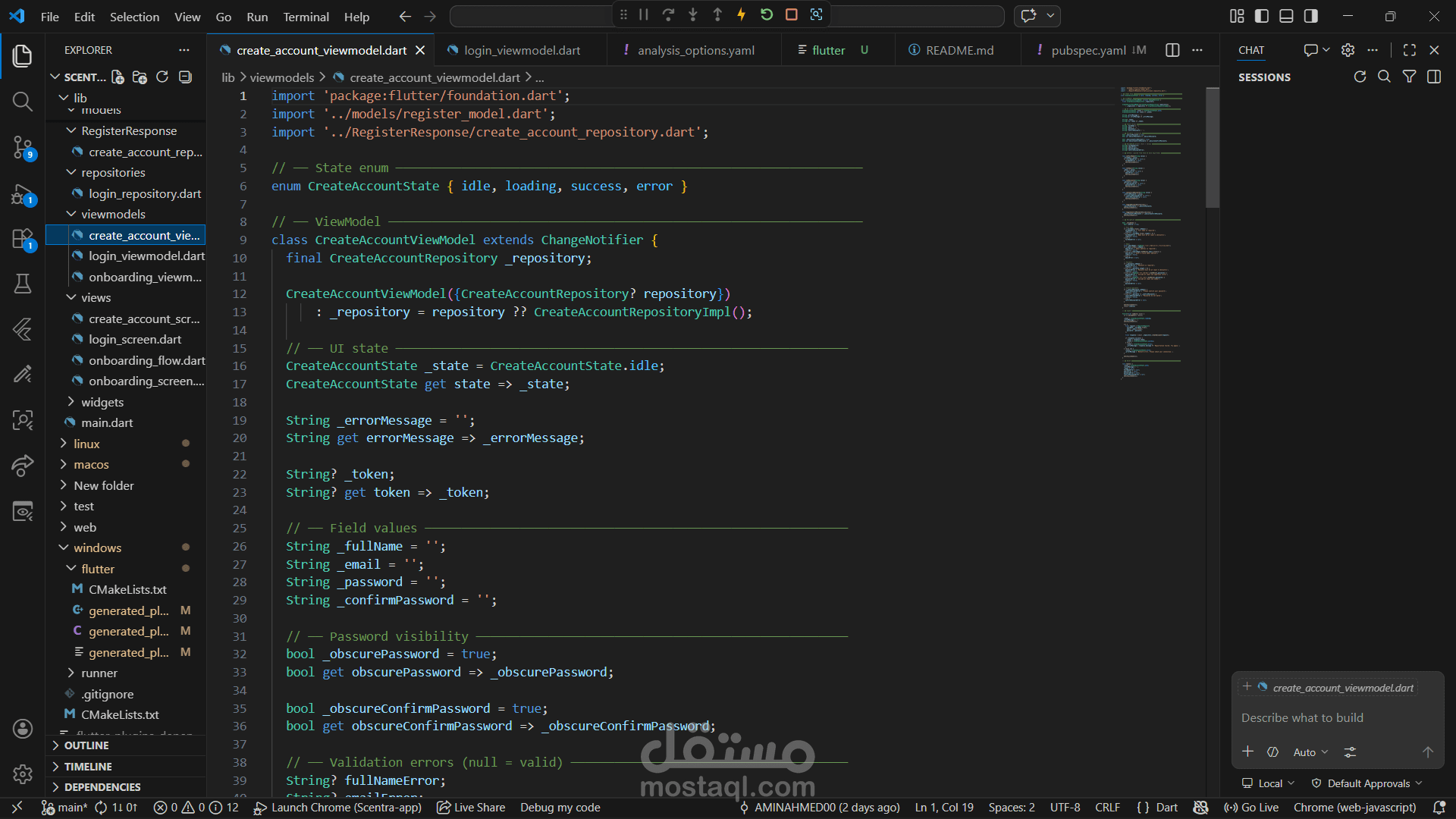
Task: Switch to login_viewmodel.dart tab
Action: tap(522, 50)
